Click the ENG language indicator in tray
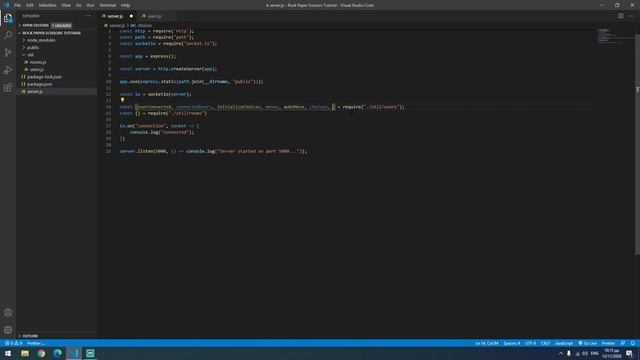 point(595,353)
